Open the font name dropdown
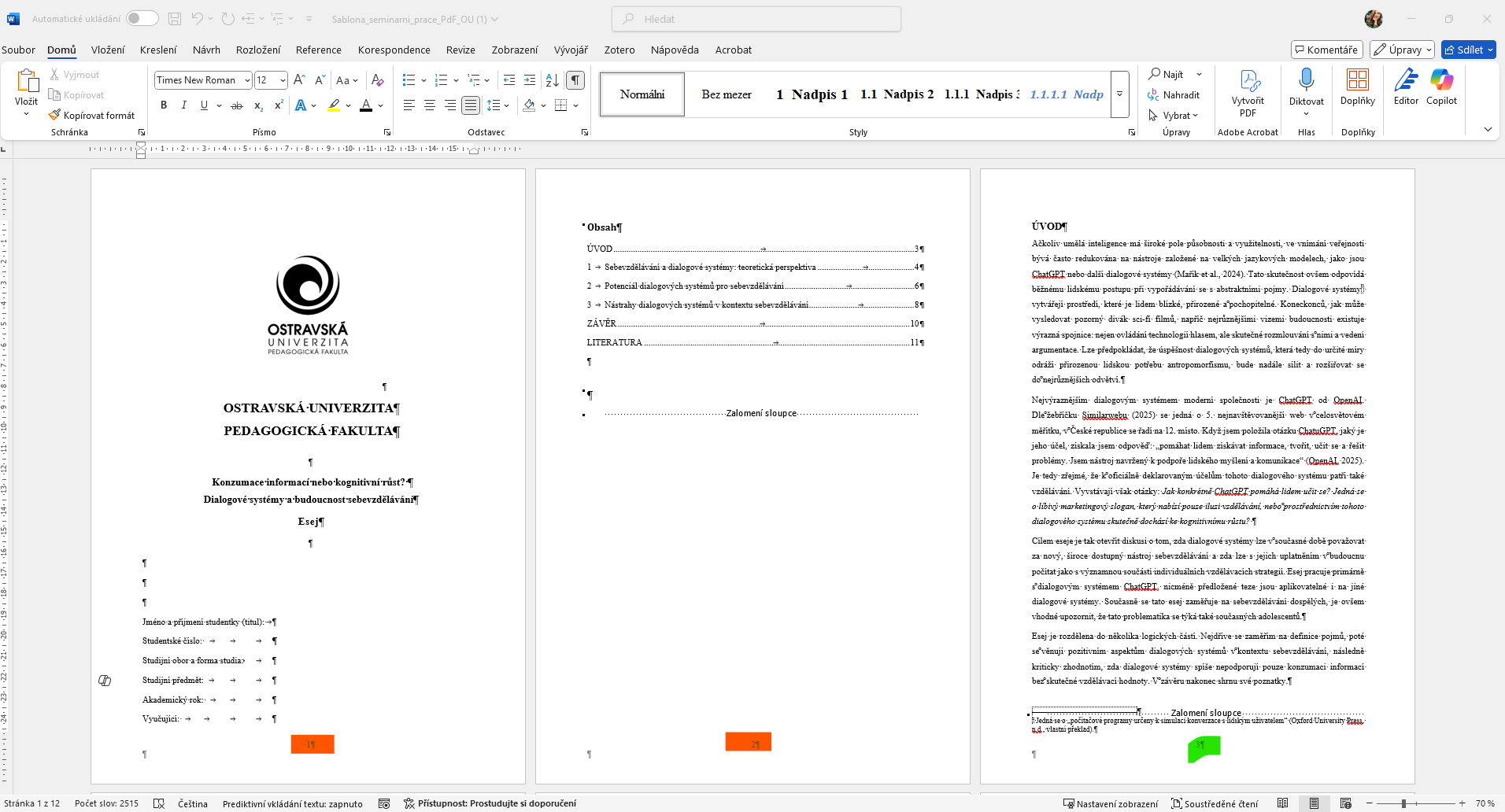The height and width of the screenshot is (812, 1505). [247, 80]
